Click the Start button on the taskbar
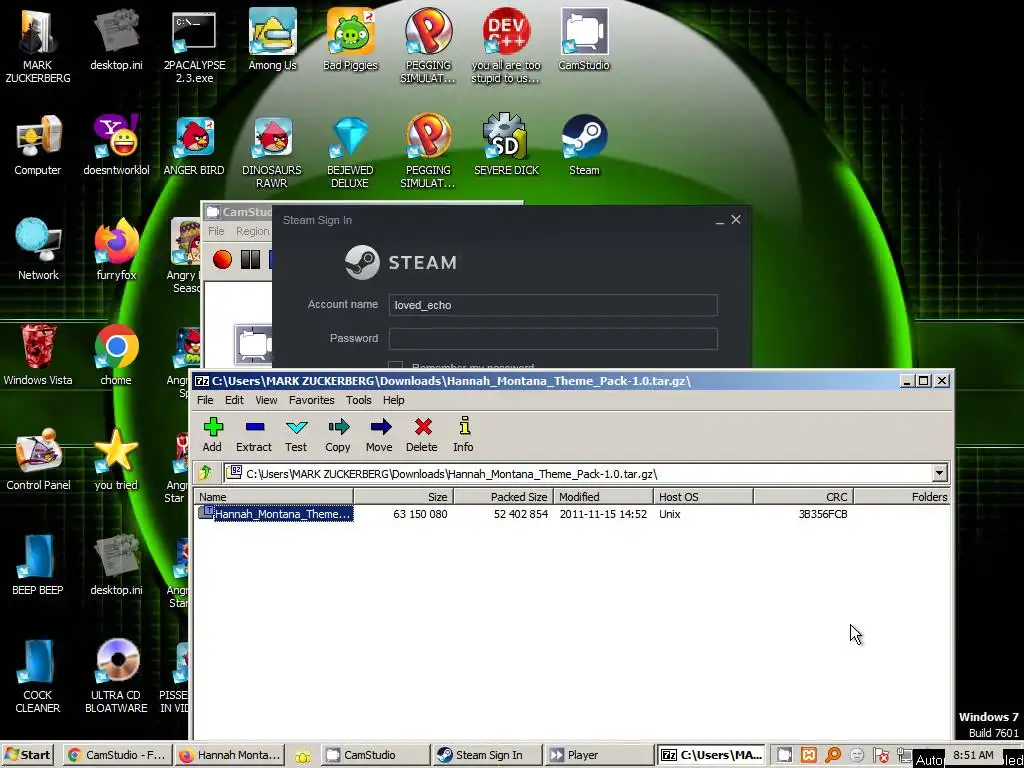Screen dimensions: 1024x768 (x=29, y=755)
